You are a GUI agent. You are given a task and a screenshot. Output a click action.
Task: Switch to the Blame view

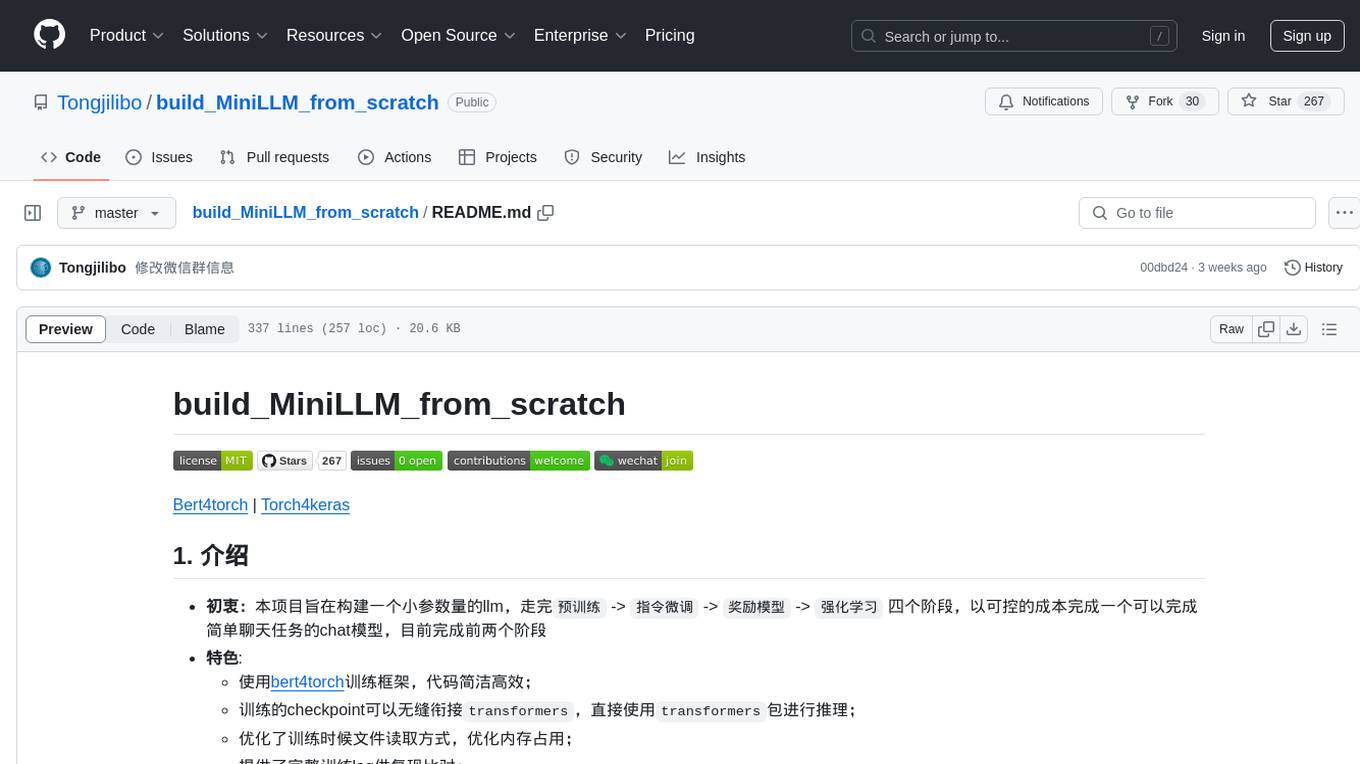click(204, 329)
